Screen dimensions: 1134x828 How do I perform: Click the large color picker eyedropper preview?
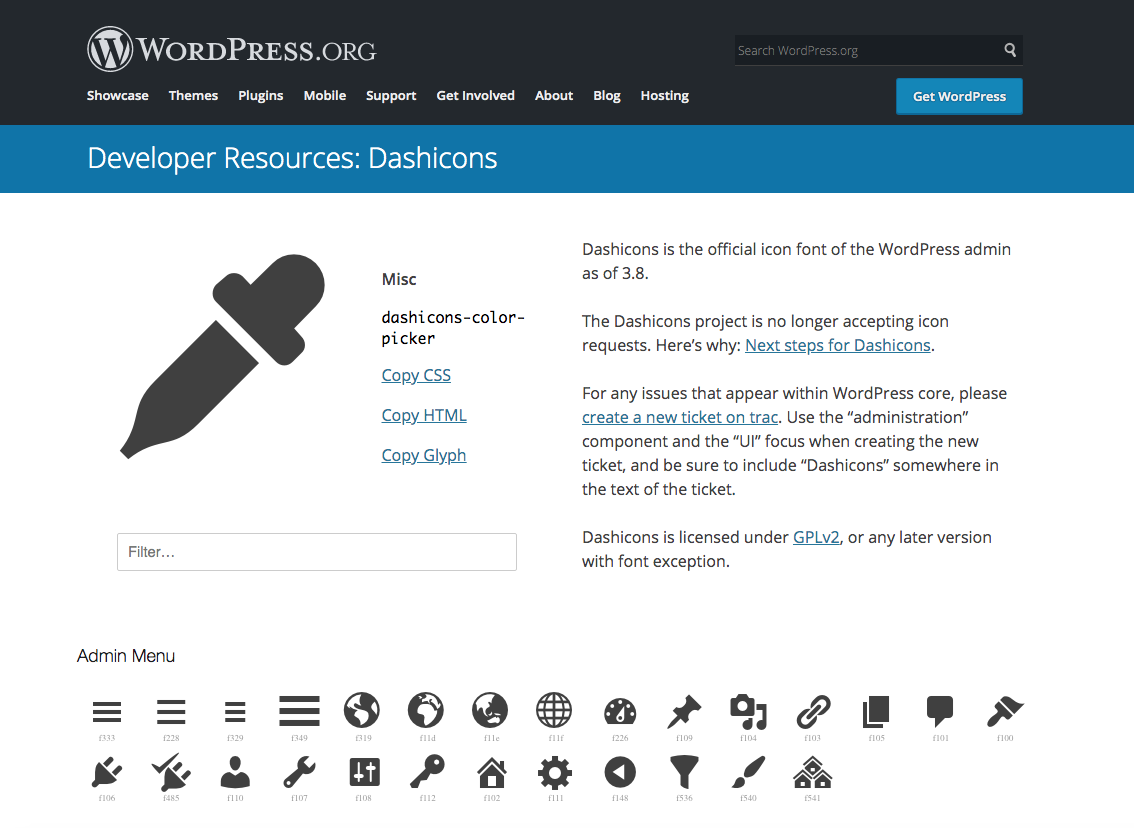click(x=222, y=356)
